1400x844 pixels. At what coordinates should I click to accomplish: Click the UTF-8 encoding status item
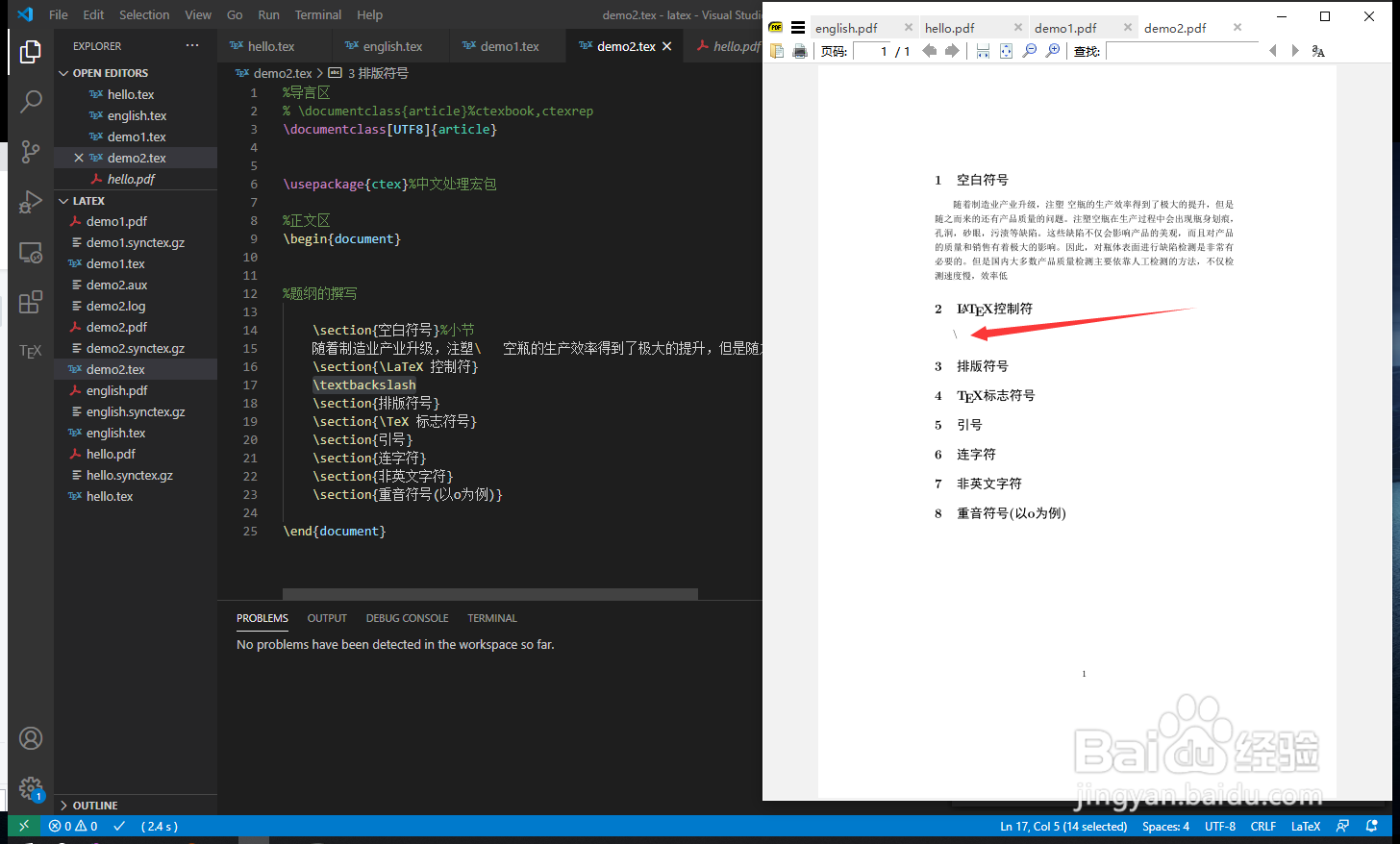coord(1220,826)
